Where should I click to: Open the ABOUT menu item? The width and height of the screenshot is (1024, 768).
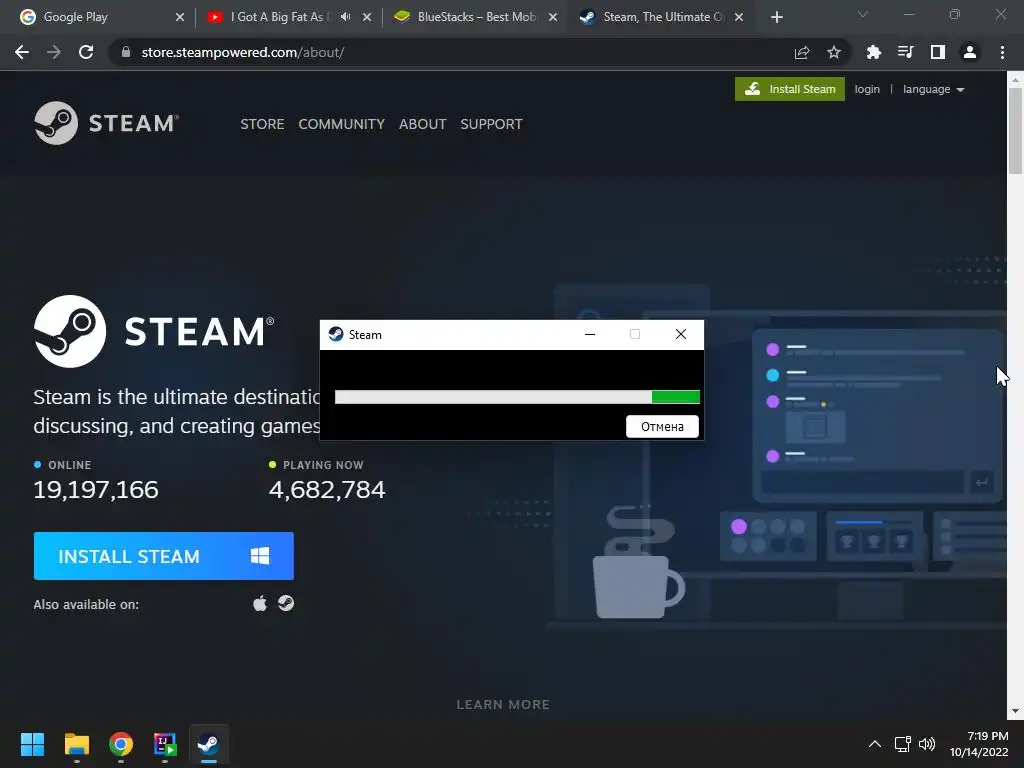point(423,124)
